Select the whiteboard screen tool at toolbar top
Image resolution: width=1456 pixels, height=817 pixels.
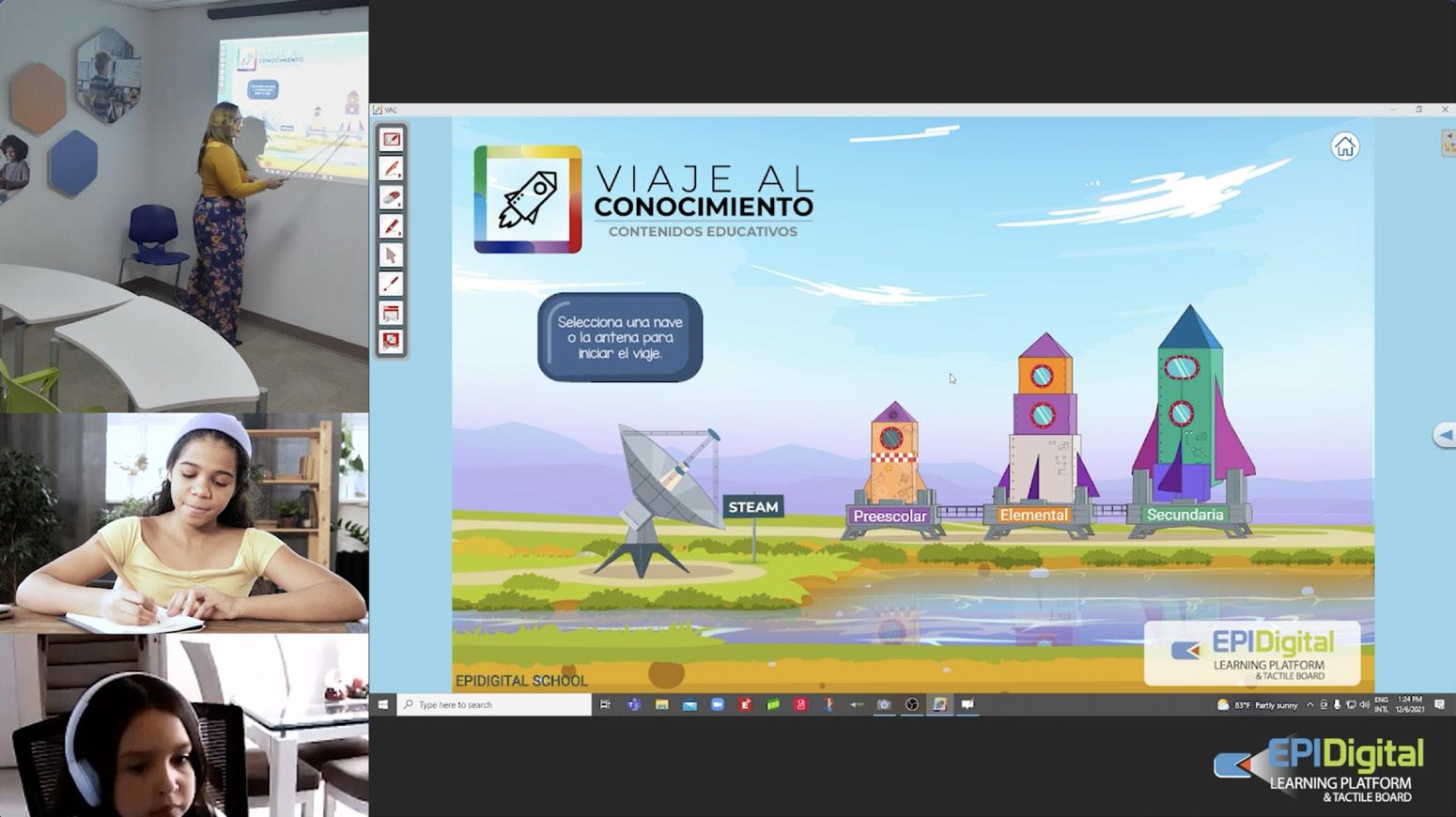[x=392, y=139]
